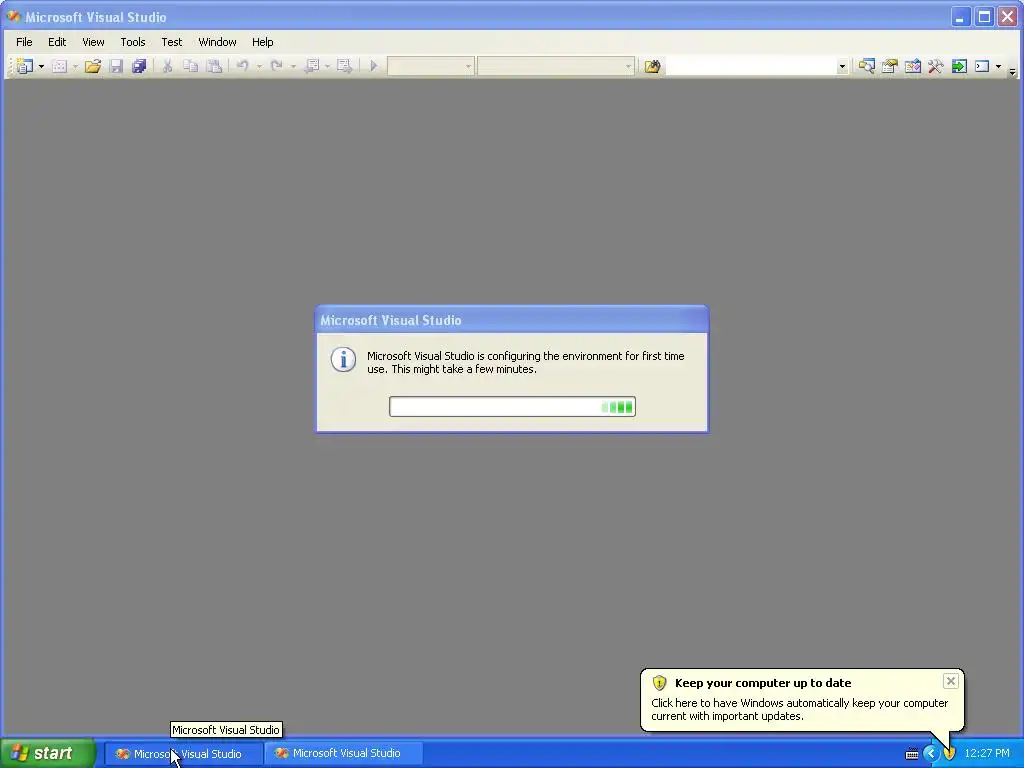Expand the other windows dropdown arrow

coord(999,66)
